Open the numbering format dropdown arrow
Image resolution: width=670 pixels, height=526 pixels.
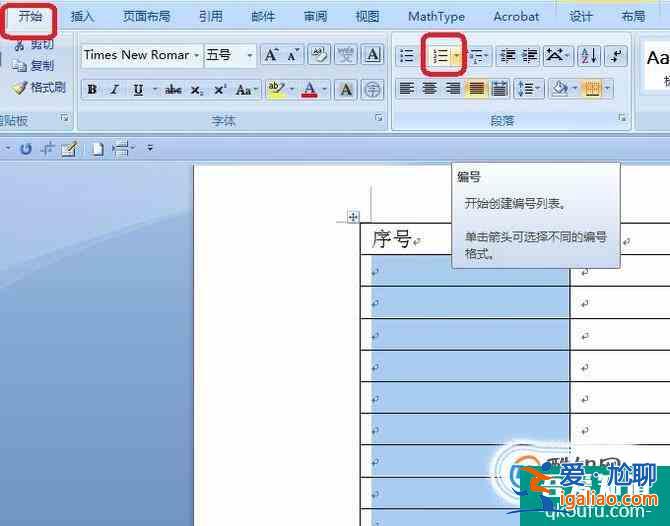(x=456, y=56)
